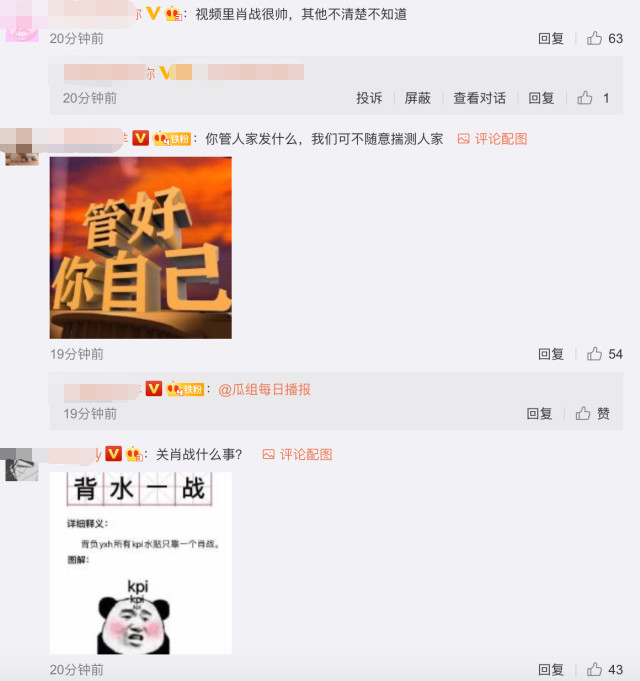Click the image icon beside 关肖战什么事
This screenshot has width=640, height=681.
click(269, 455)
